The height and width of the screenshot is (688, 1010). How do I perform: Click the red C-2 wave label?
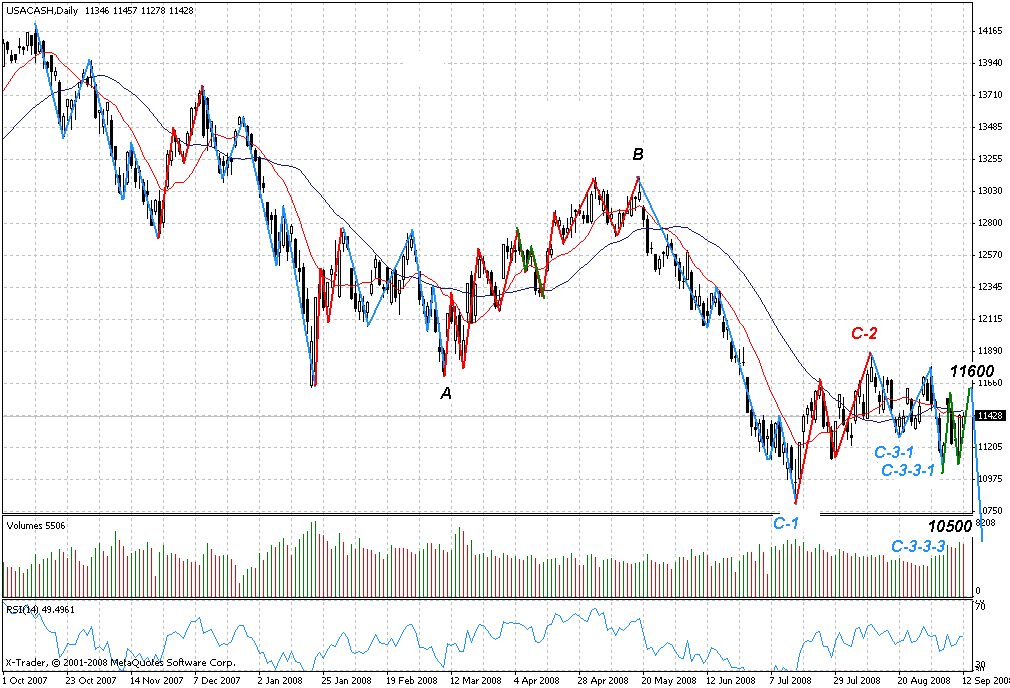click(864, 334)
